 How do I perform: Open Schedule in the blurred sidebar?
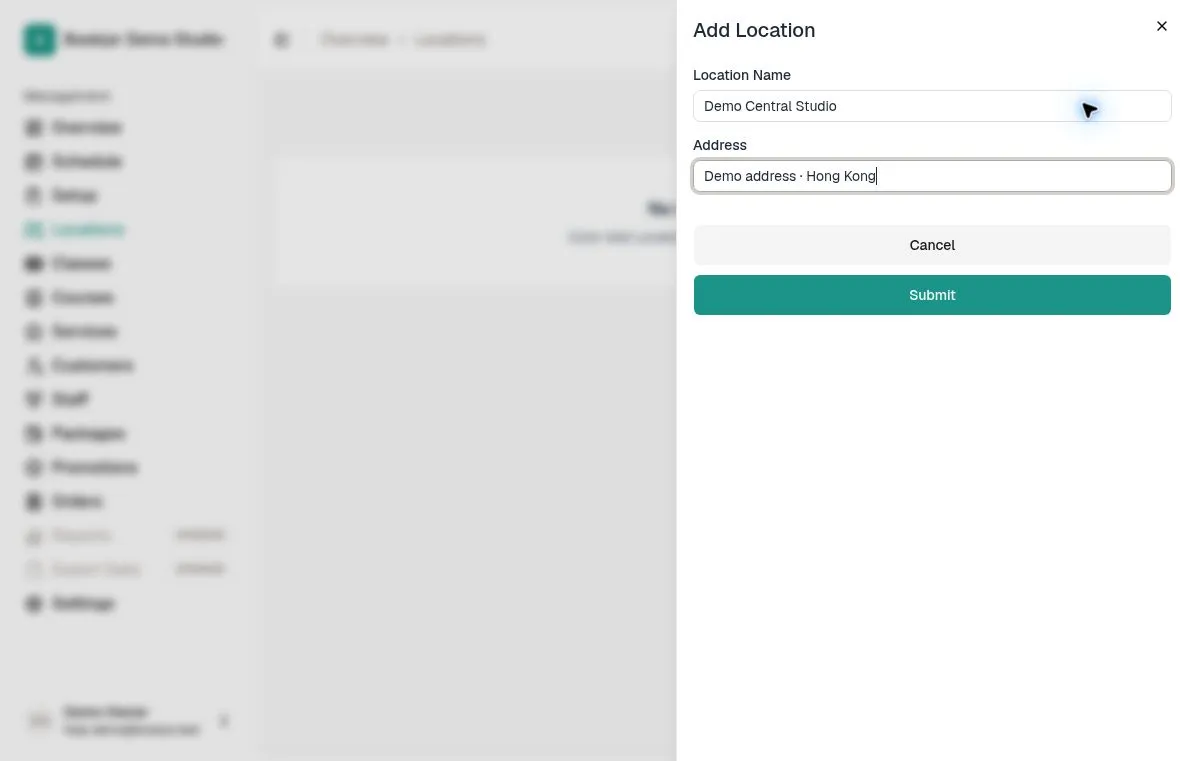(73, 161)
